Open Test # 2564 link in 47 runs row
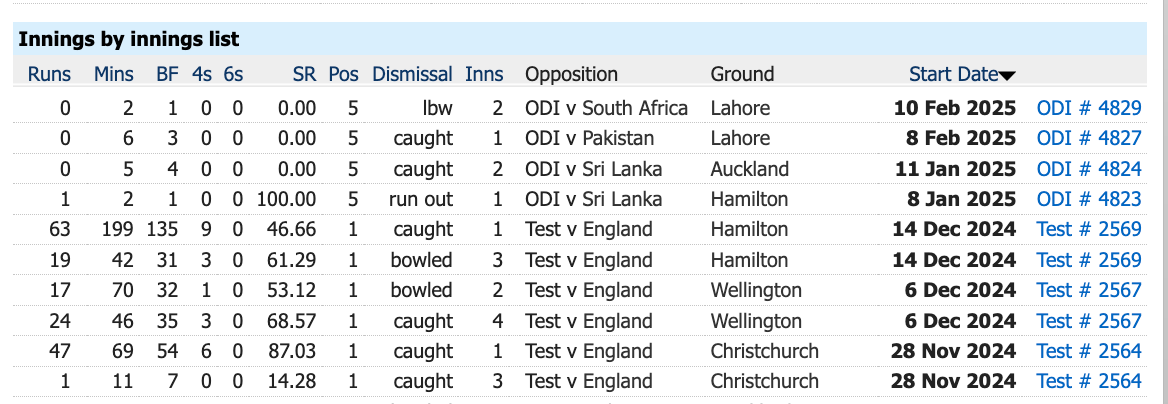 point(1088,351)
